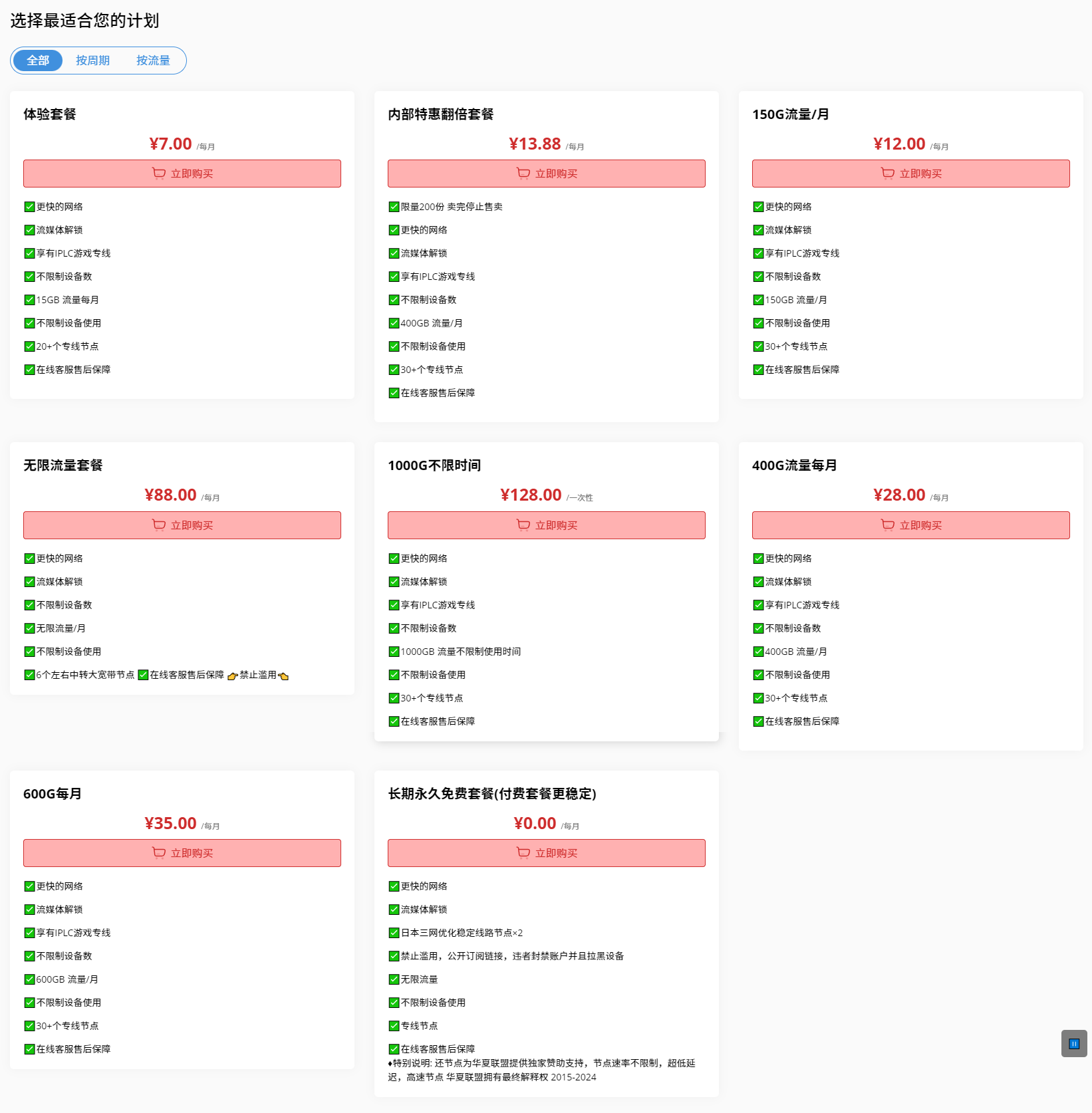
Task: Click the cart icon in 体验套餐 buy button
Action: click(x=159, y=174)
